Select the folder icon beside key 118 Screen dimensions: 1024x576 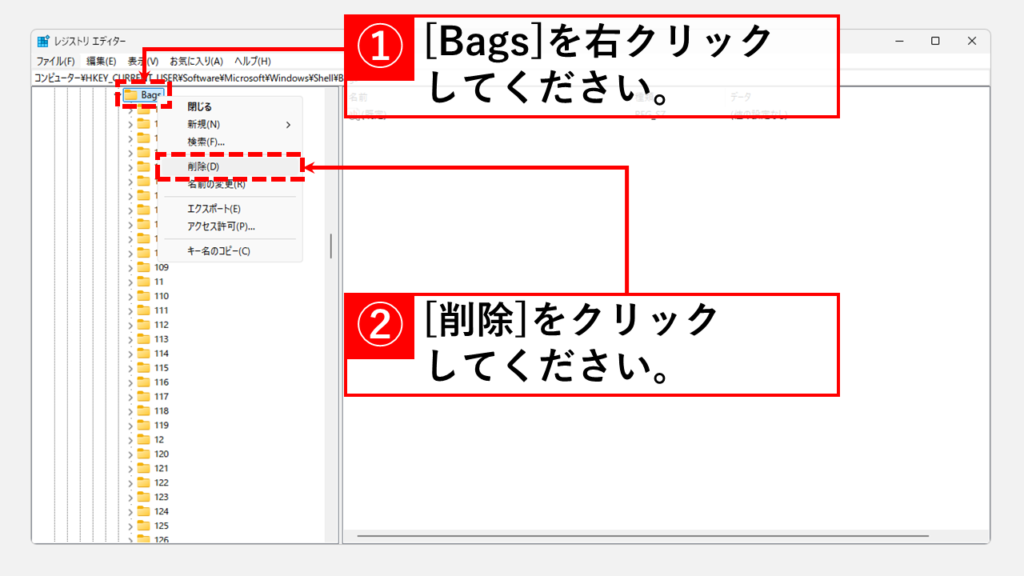tap(144, 411)
